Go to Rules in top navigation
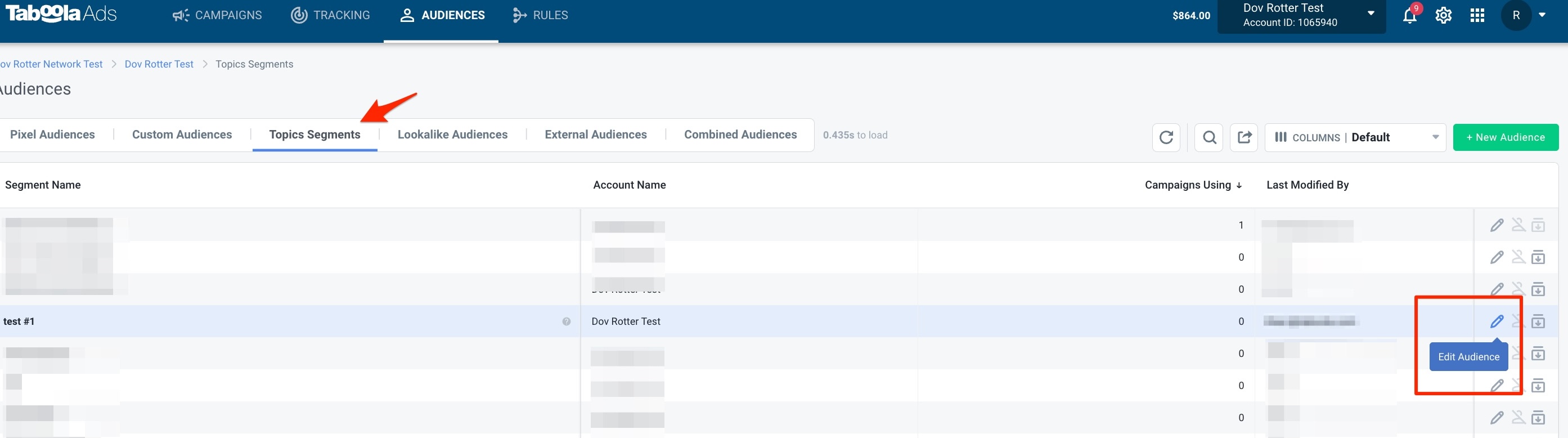The height and width of the screenshot is (438, 1568). 540,15
